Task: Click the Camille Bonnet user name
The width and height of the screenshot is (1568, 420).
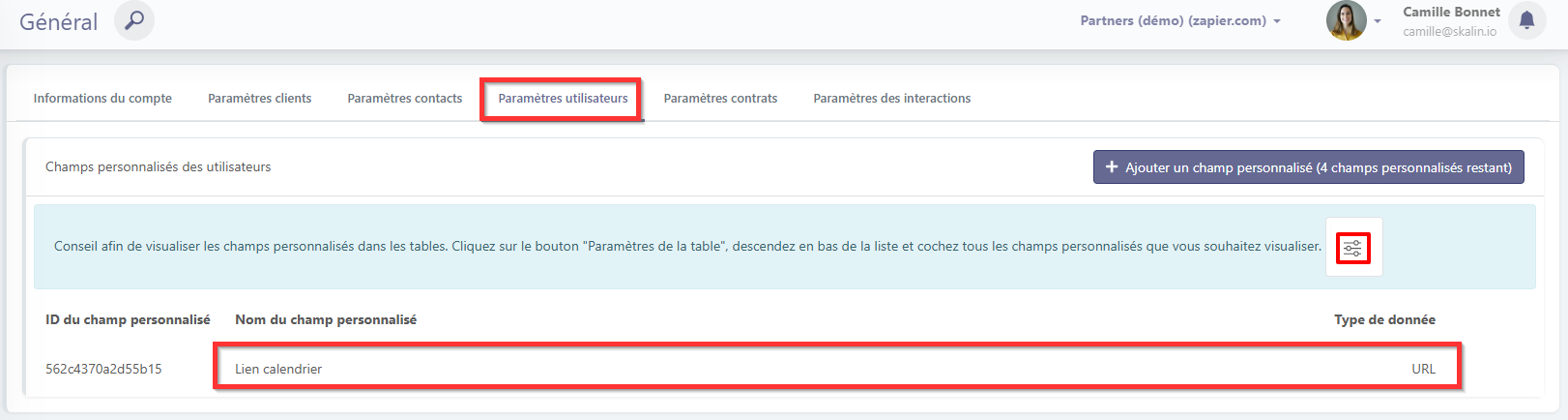Action: [x=1451, y=12]
